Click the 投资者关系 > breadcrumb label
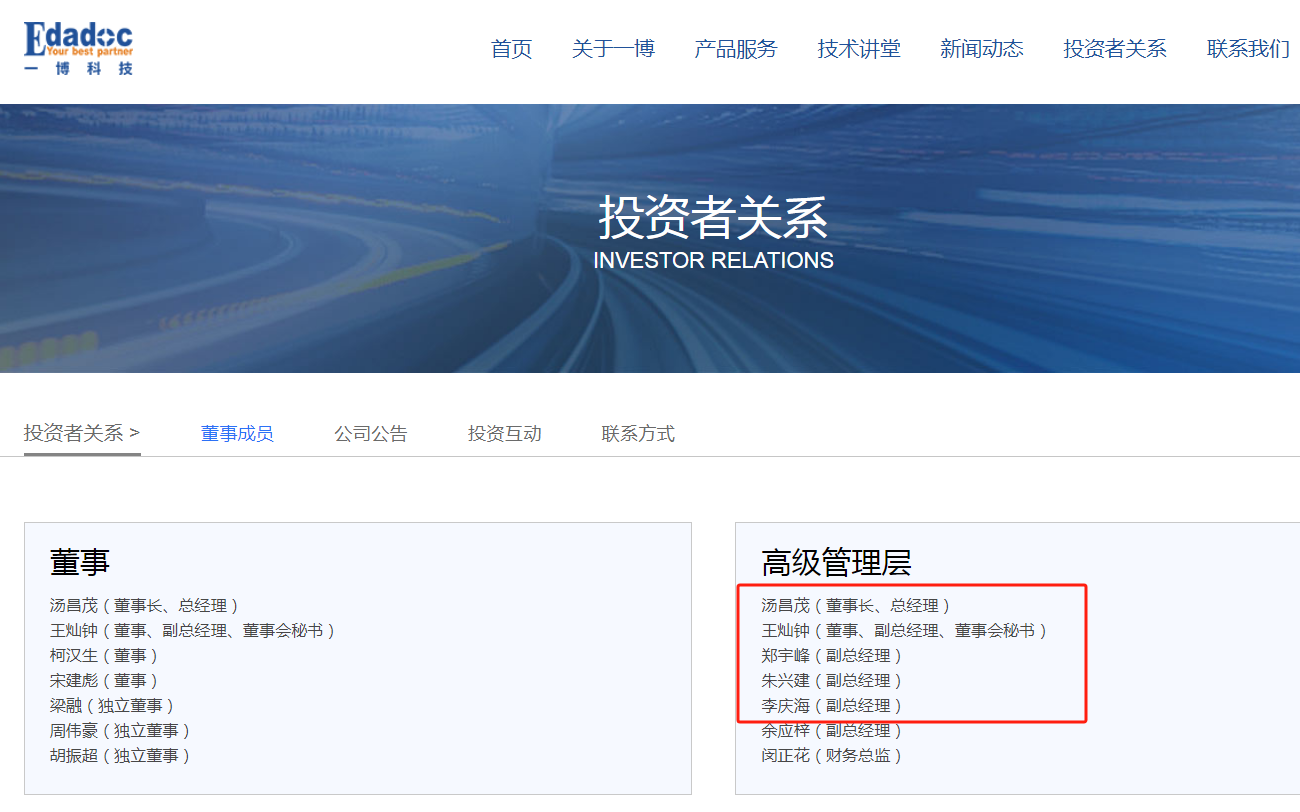The width and height of the screenshot is (1300, 812). [82, 433]
